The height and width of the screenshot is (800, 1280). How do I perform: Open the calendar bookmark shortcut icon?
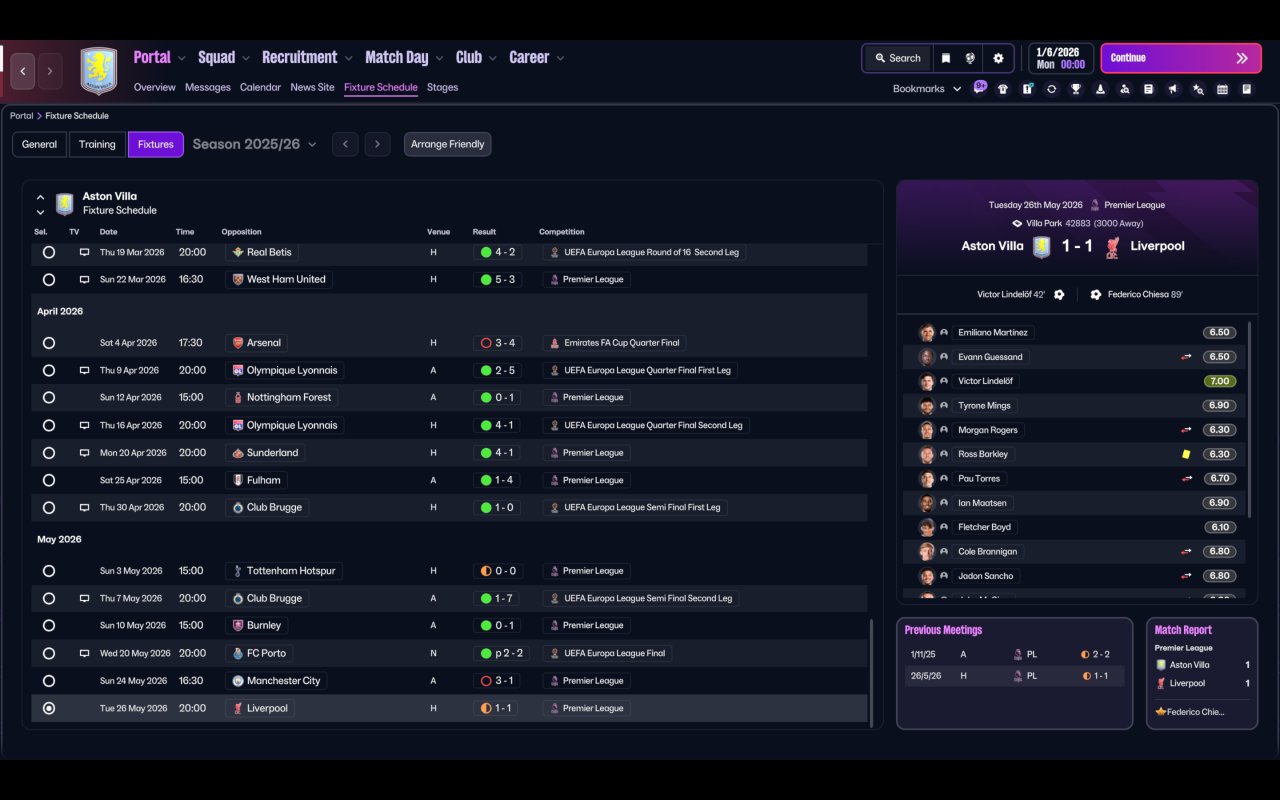1222,89
